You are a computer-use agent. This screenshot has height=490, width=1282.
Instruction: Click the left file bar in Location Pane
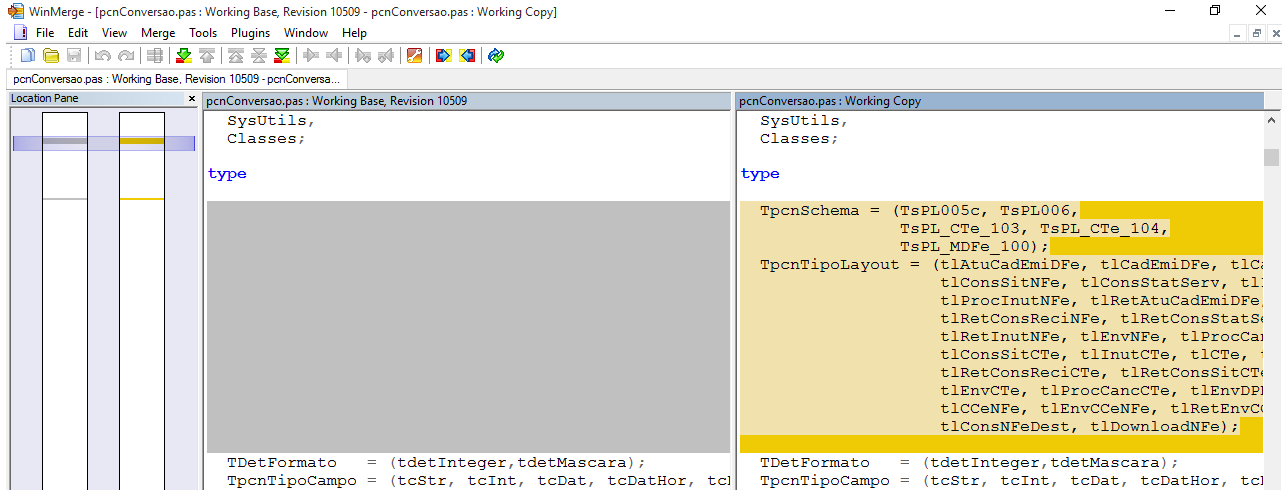[x=65, y=300]
